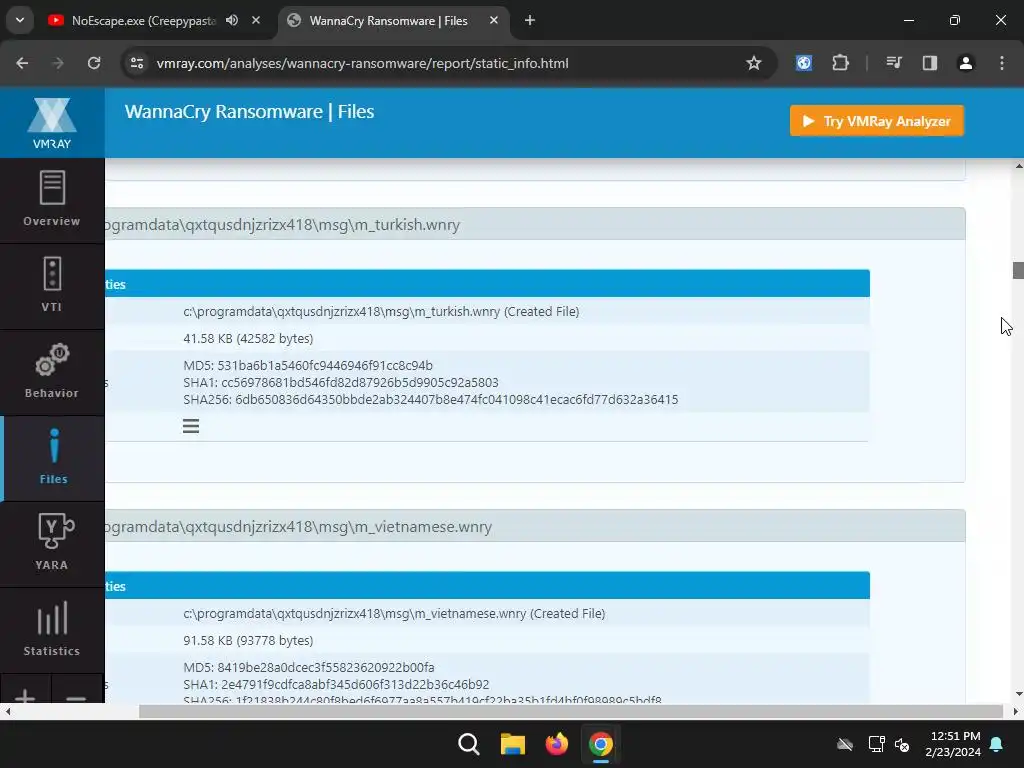Bookmark this page with star icon
1024x768 pixels.
click(x=754, y=63)
